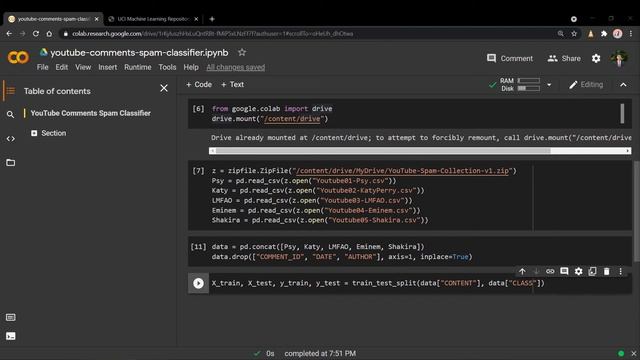640x360 pixels.
Task: Move the selected cell up
Action: 522,271
